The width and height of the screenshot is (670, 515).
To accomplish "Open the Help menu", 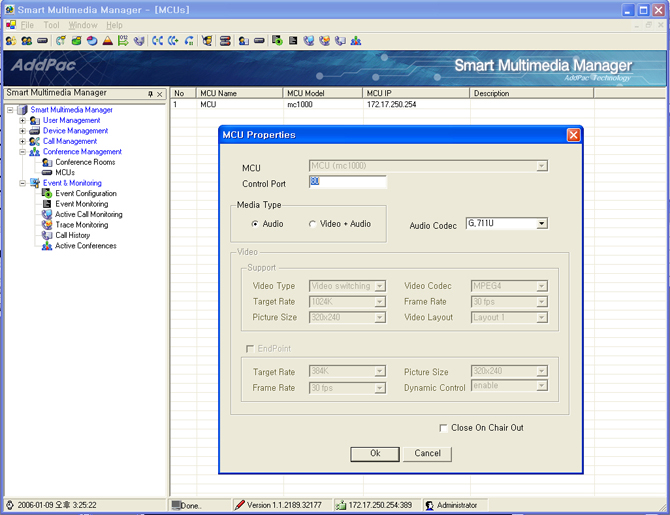I will (114, 25).
